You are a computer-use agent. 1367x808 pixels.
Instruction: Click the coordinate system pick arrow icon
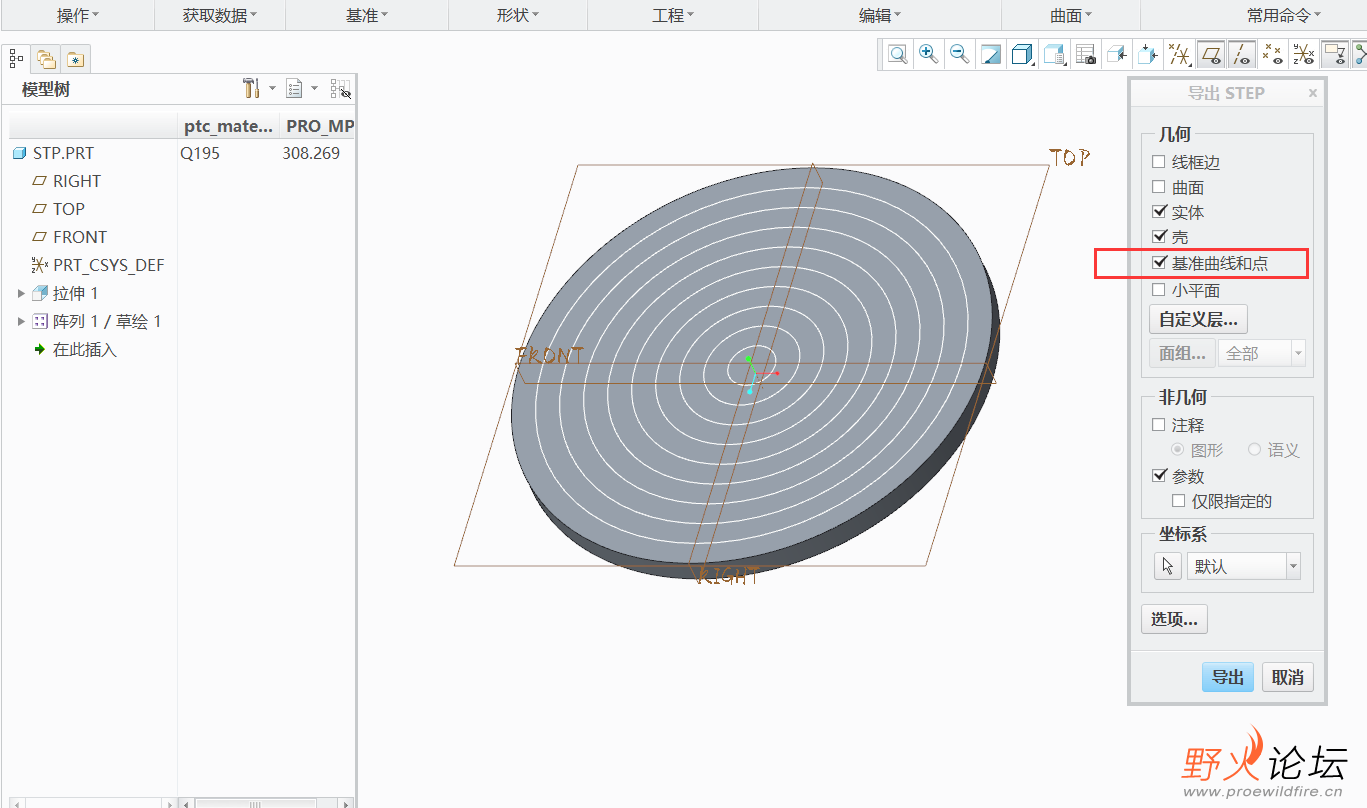pyautogui.click(x=1167, y=566)
